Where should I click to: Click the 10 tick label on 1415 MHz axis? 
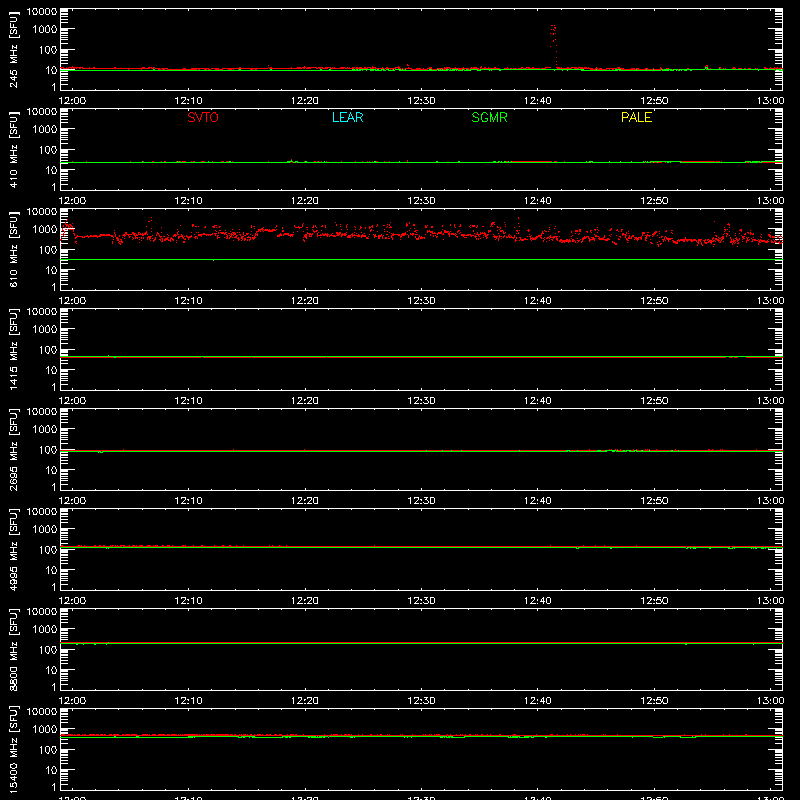coord(52,370)
